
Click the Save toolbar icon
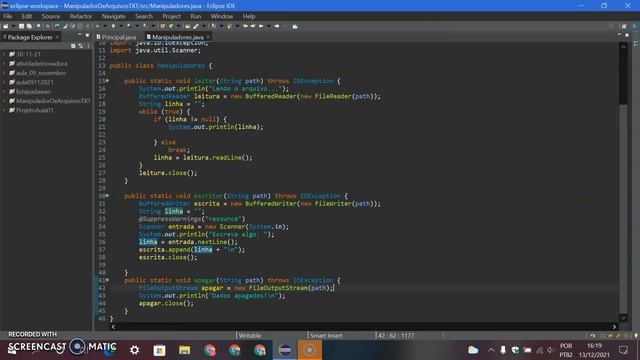click(x=22, y=26)
